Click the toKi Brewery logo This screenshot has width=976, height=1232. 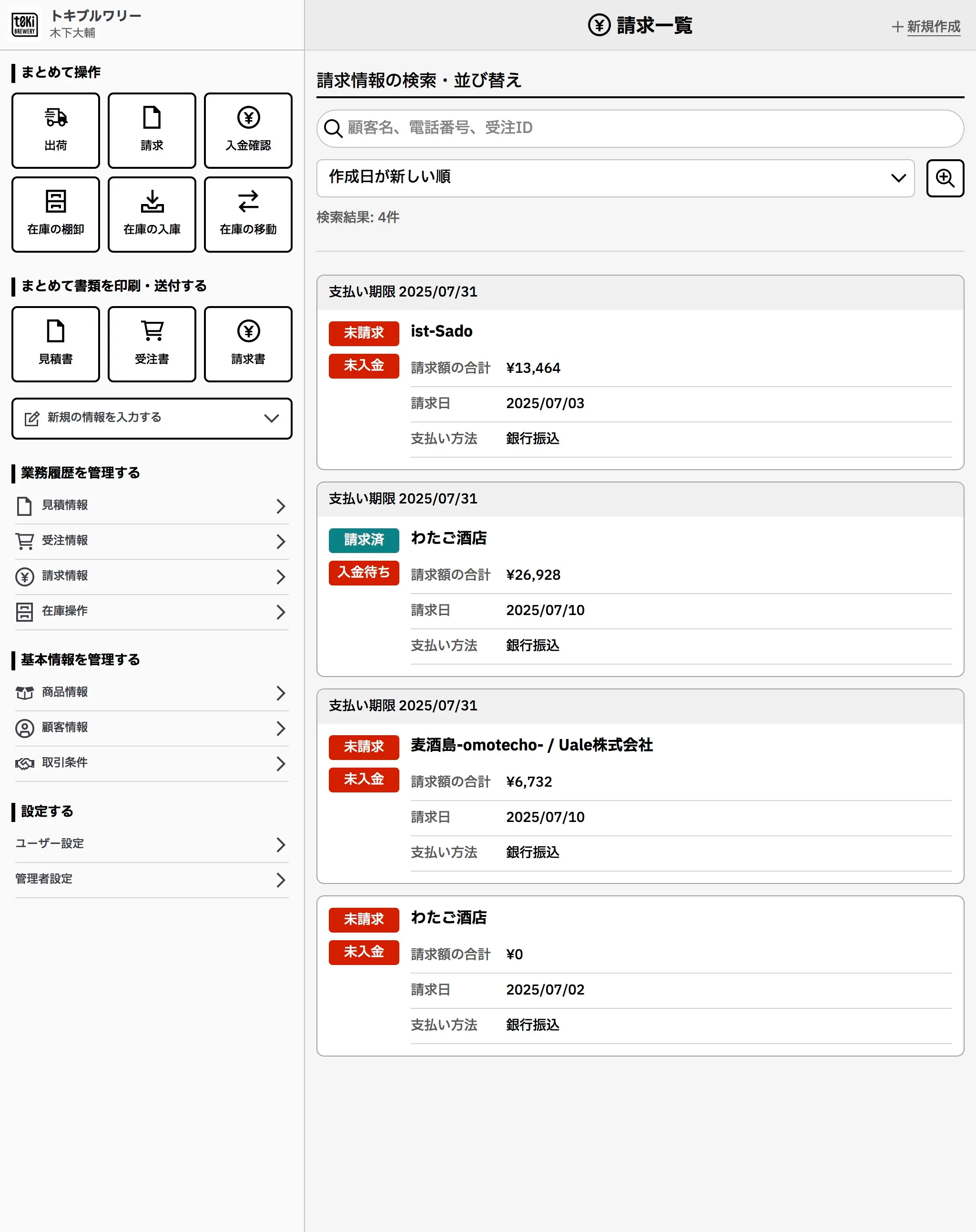point(25,25)
